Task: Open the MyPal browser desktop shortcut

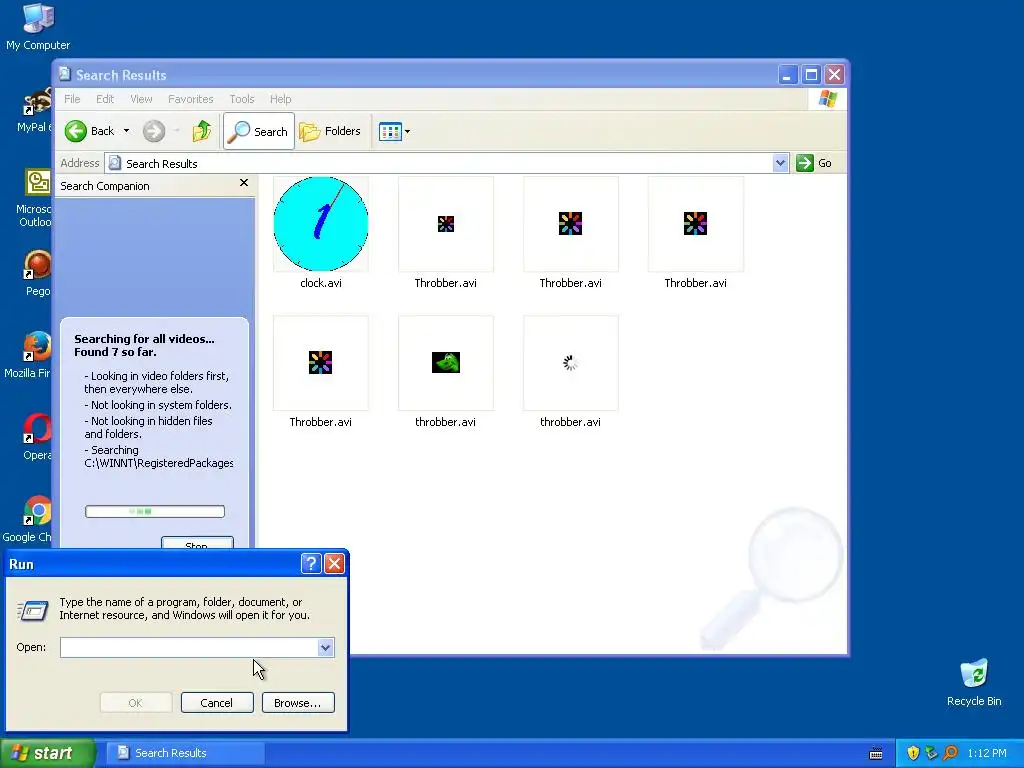Action: pos(36,110)
